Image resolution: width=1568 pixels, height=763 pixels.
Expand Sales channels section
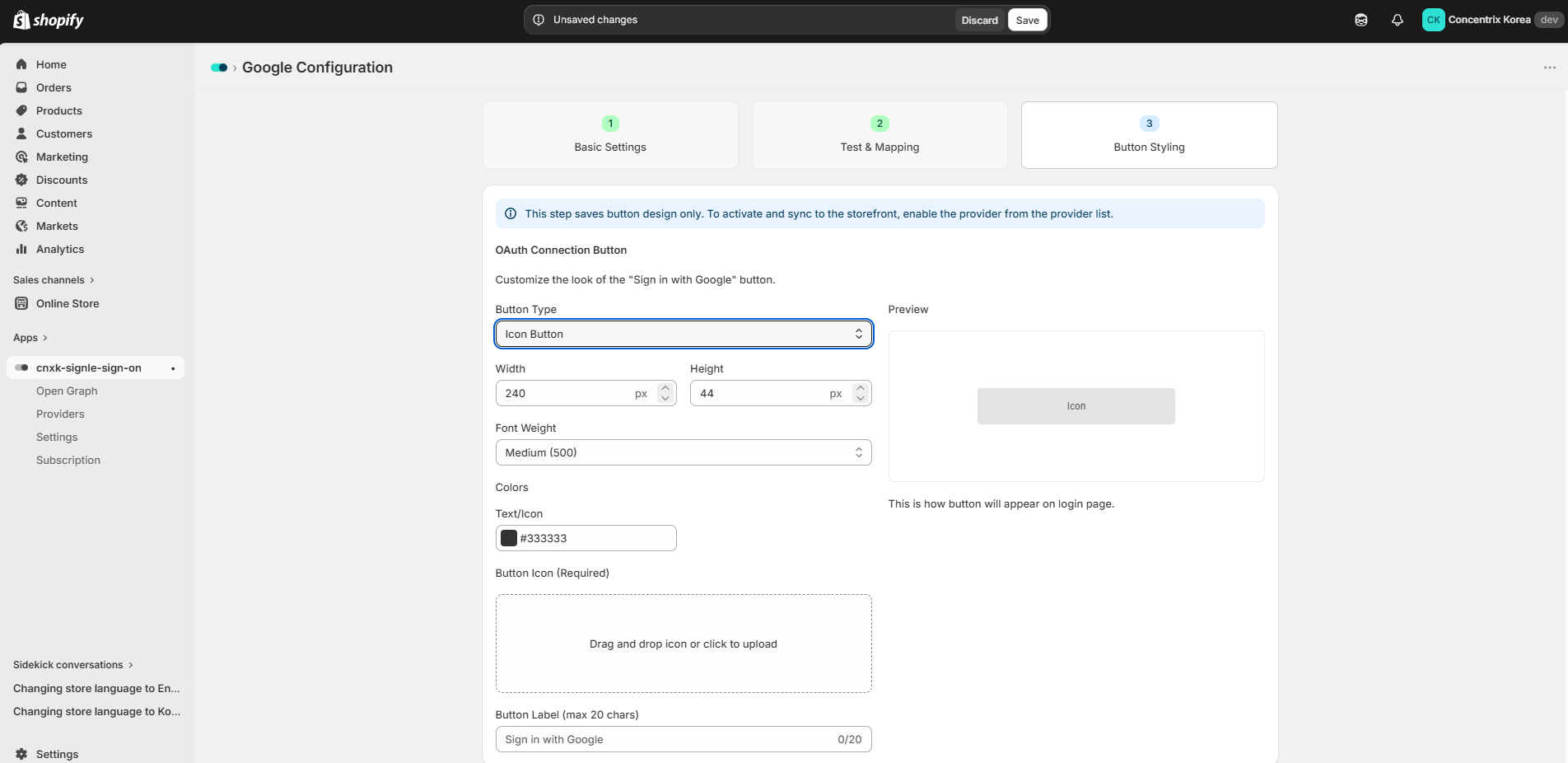[x=54, y=280]
